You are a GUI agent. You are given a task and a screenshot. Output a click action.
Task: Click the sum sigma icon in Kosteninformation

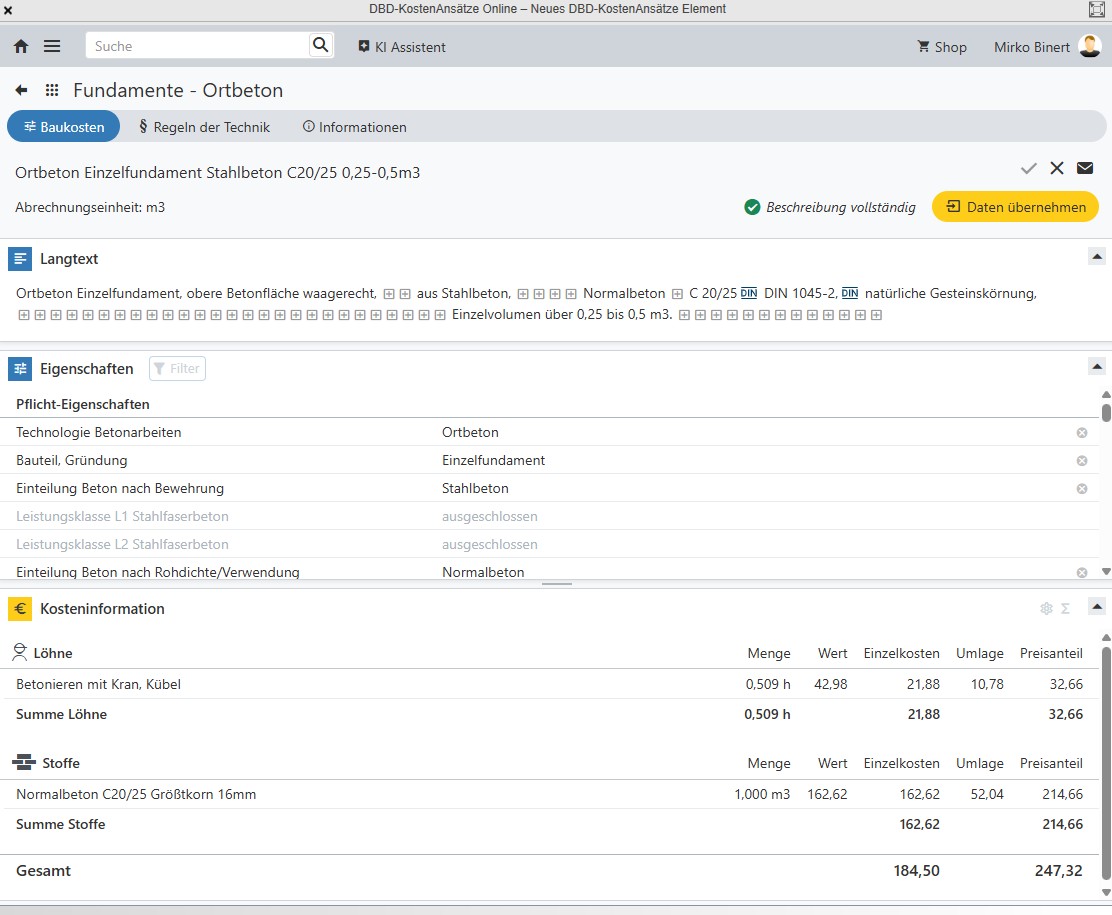(x=1066, y=608)
